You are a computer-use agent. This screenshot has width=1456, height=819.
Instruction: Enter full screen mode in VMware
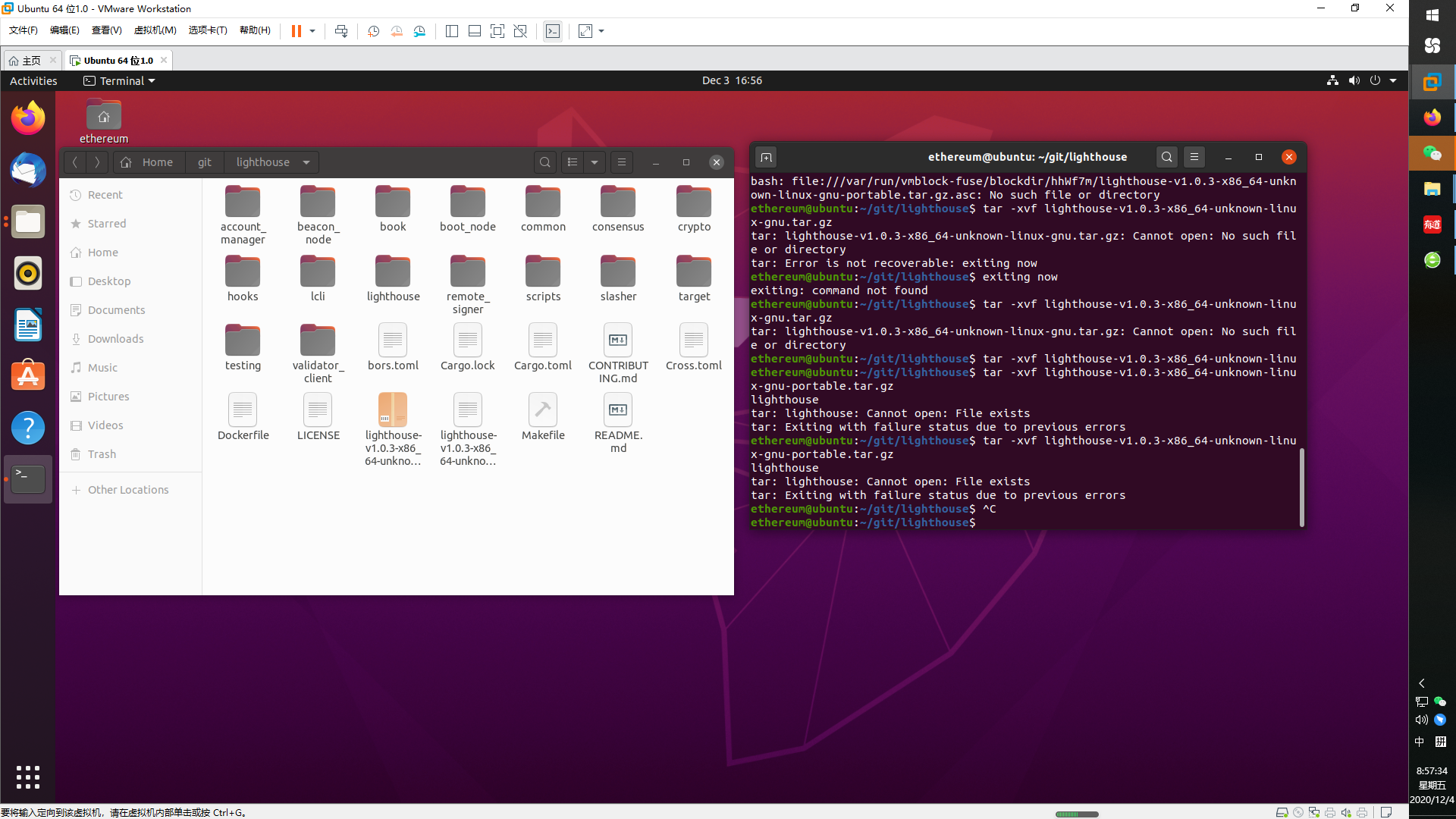pyautogui.click(x=498, y=31)
